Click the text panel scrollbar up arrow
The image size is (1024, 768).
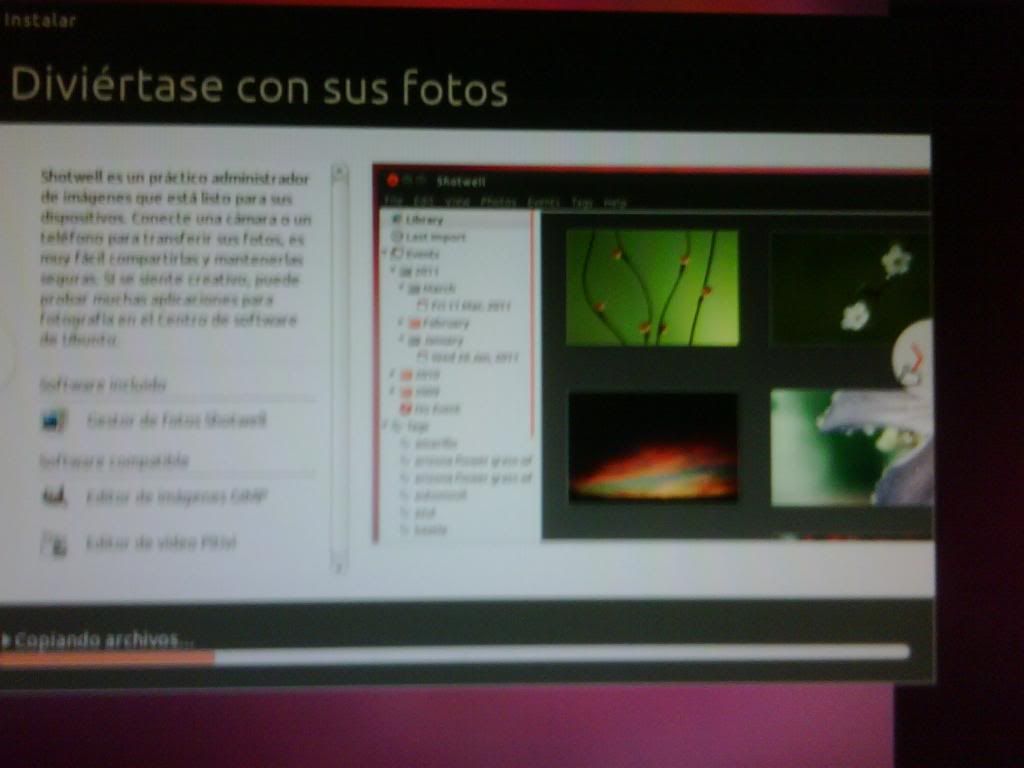tap(338, 172)
